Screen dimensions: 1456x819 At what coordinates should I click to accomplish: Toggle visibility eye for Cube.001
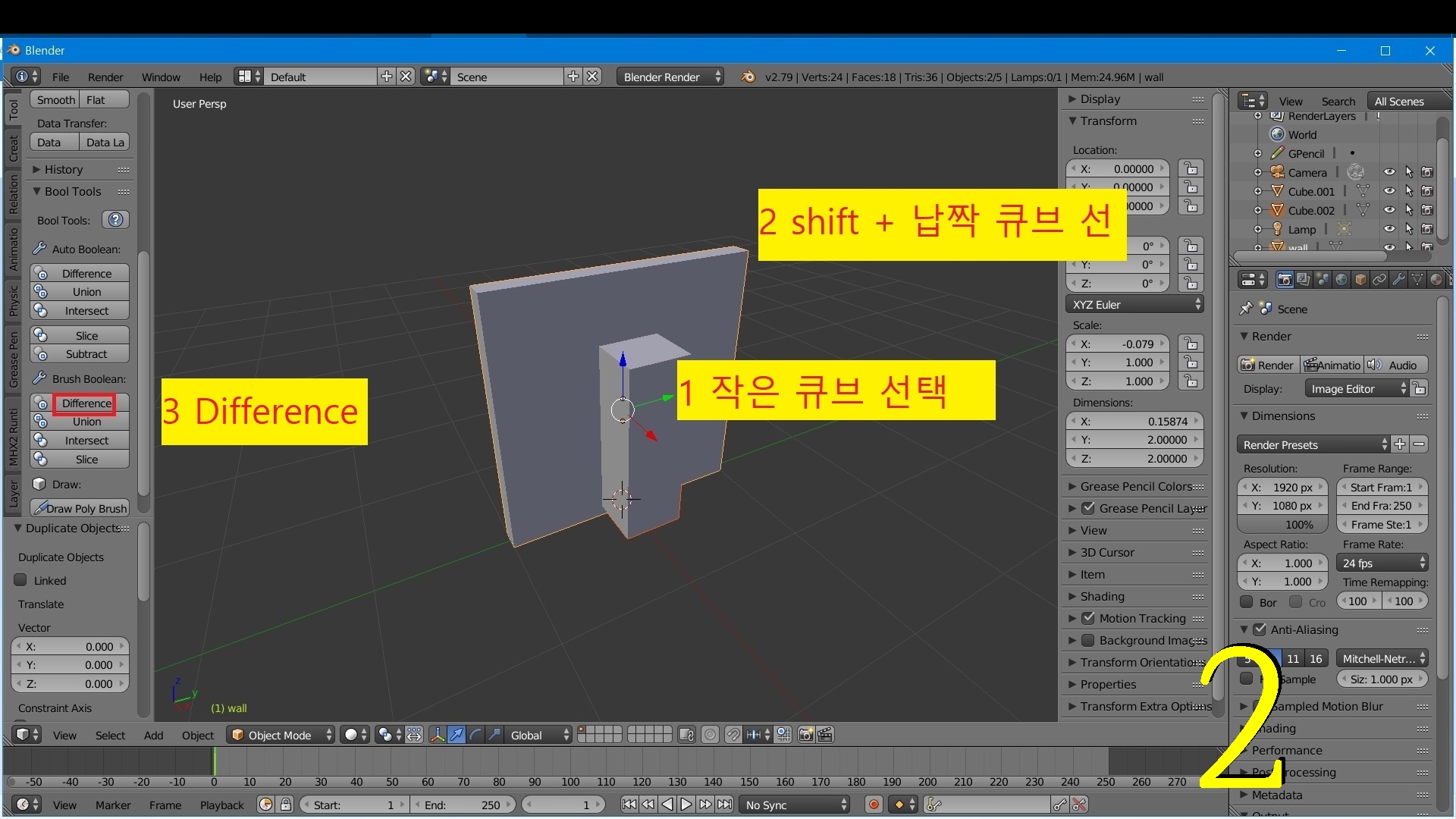[1389, 191]
